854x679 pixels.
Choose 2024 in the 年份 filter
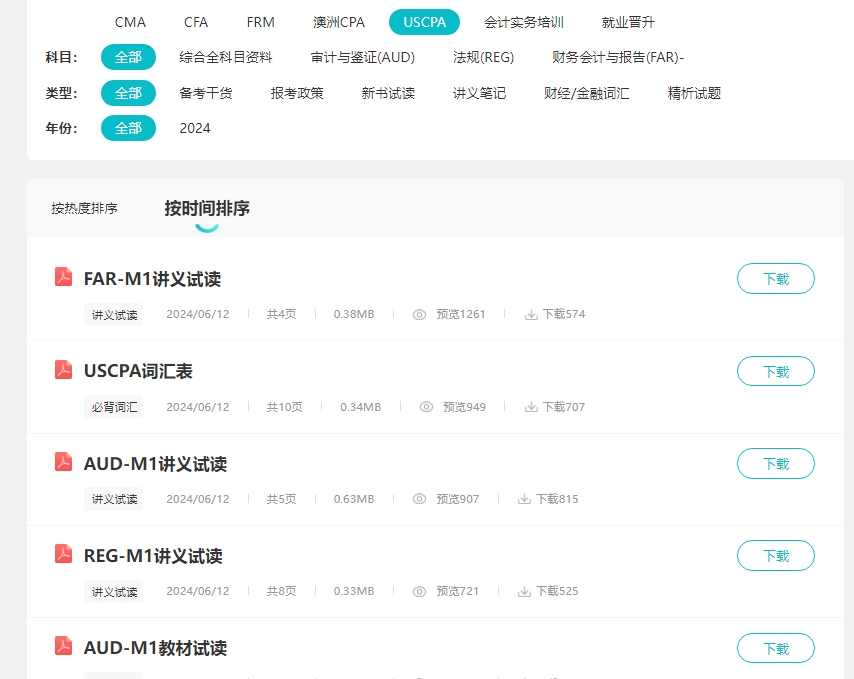point(195,128)
